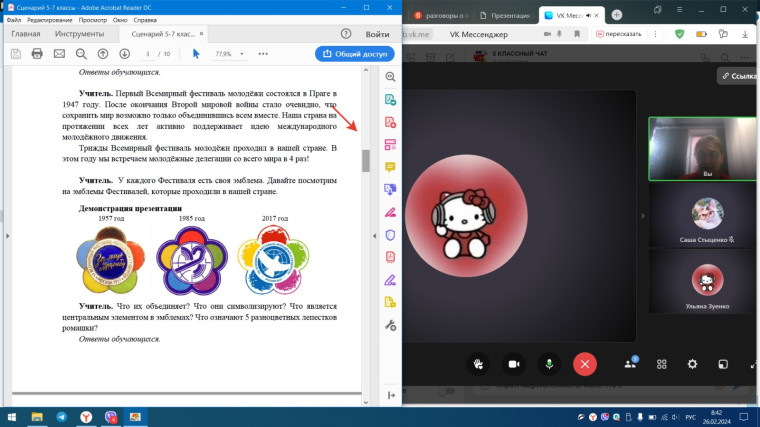Viewport: 760px width, 427px height.
Task: Open the Windows notification center
Action: 744,417
